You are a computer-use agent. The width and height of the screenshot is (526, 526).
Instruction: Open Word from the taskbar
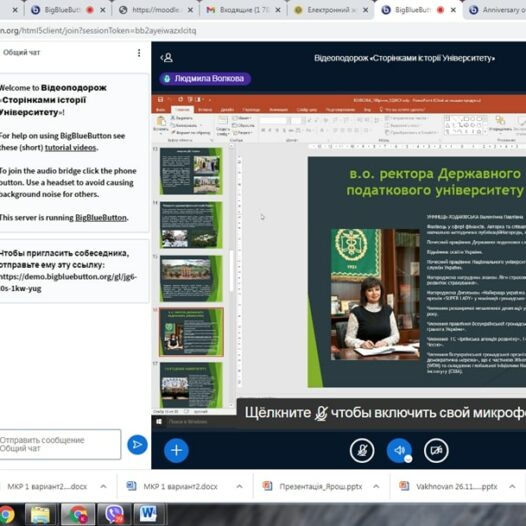point(149,514)
